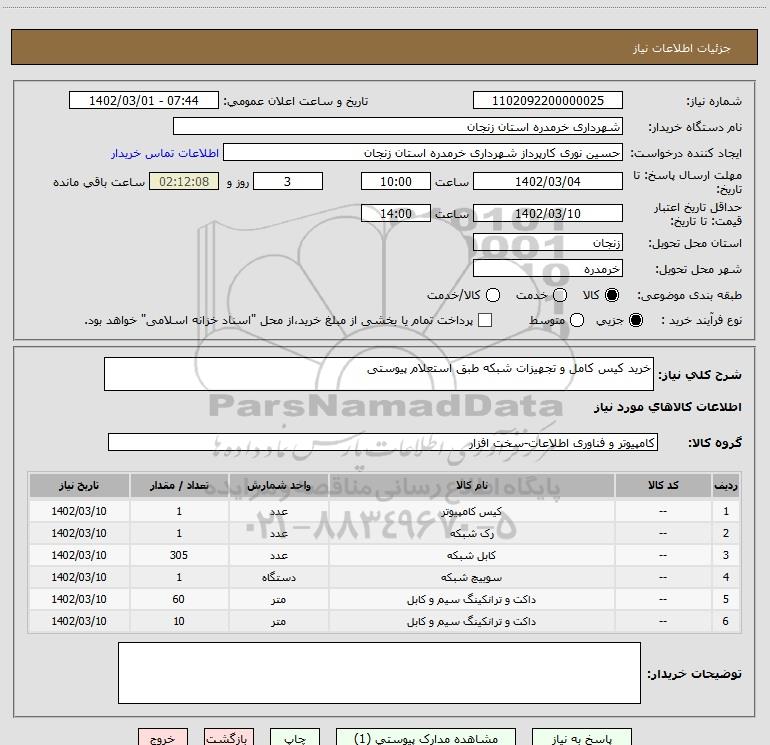Click the کد کالا column header
Image resolution: width=770 pixels, height=745 pixels.
coord(663,485)
